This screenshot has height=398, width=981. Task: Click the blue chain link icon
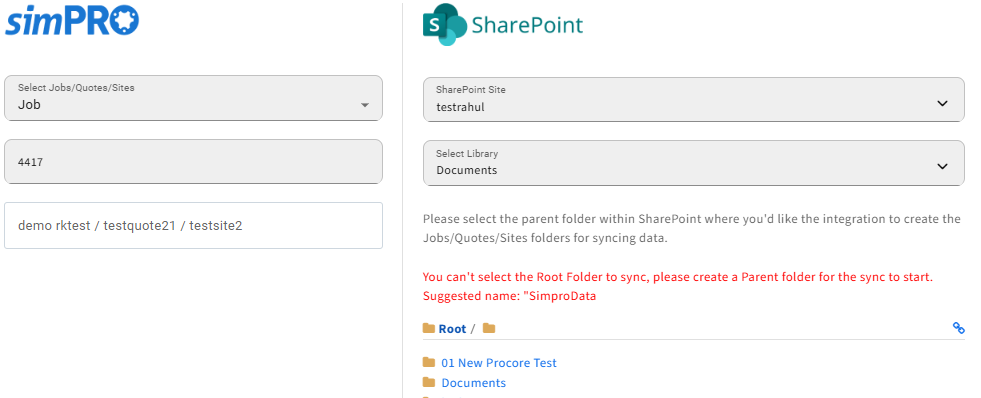click(958, 328)
